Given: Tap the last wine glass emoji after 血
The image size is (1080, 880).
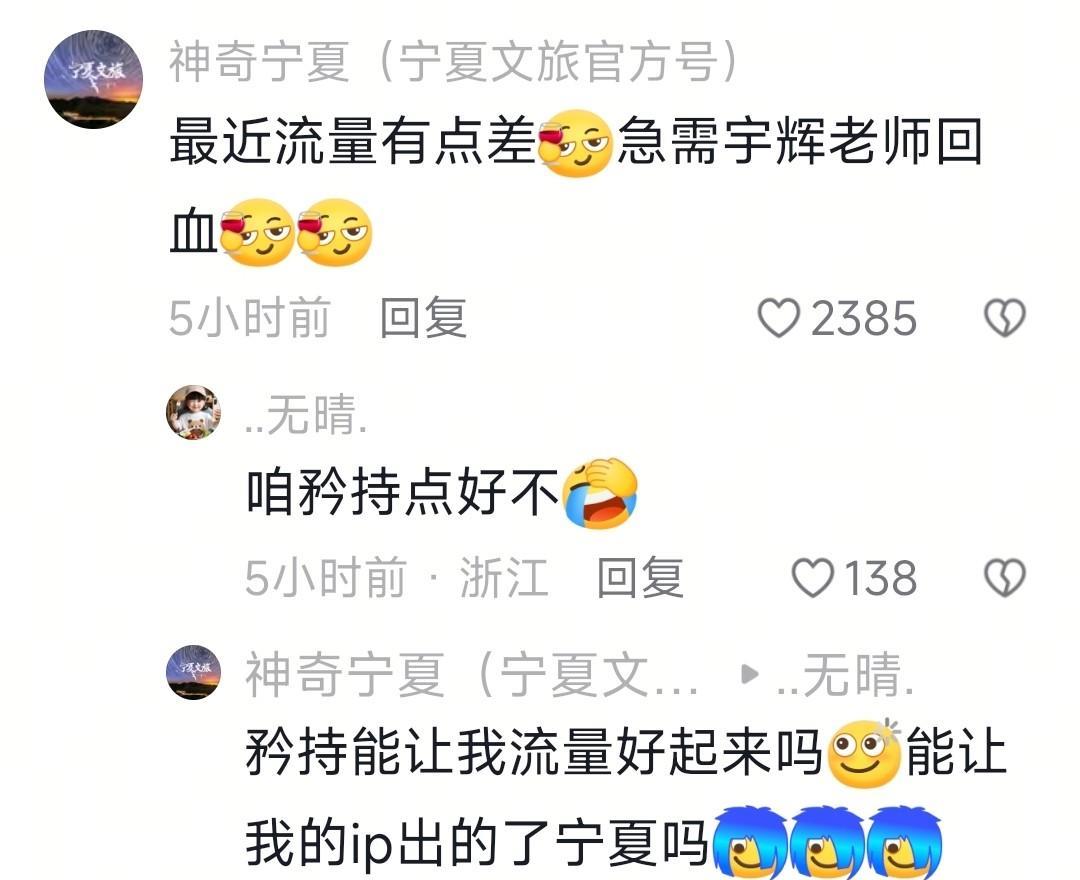Looking at the screenshot, I should (334, 232).
